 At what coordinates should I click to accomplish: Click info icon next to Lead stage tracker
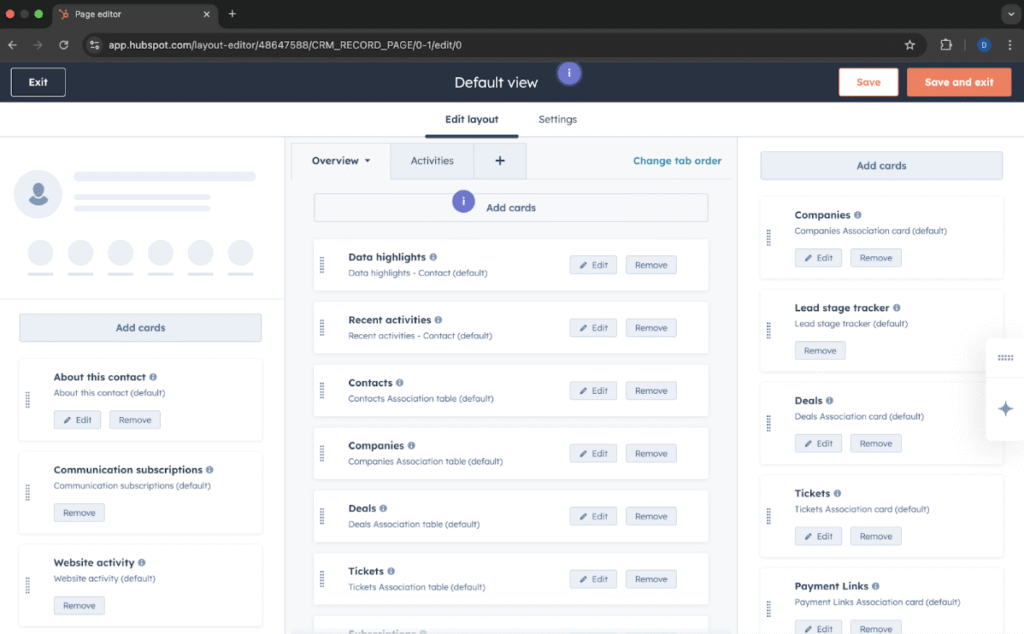click(896, 308)
